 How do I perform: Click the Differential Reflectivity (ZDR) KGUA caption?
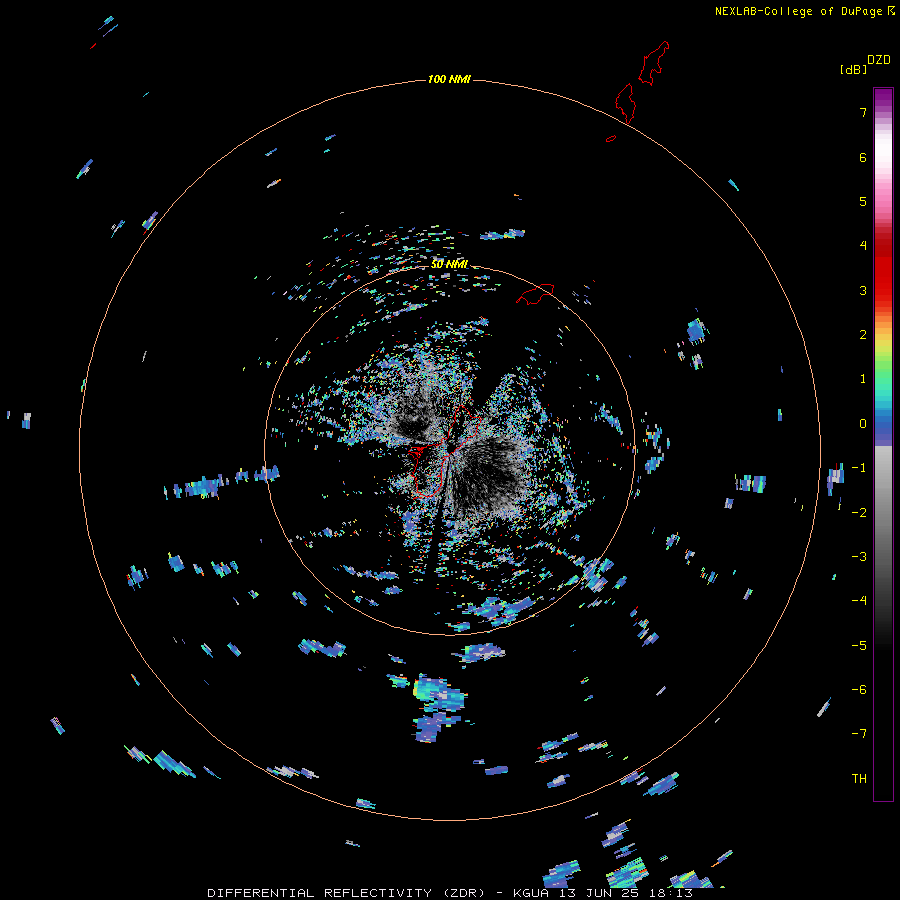point(450,893)
